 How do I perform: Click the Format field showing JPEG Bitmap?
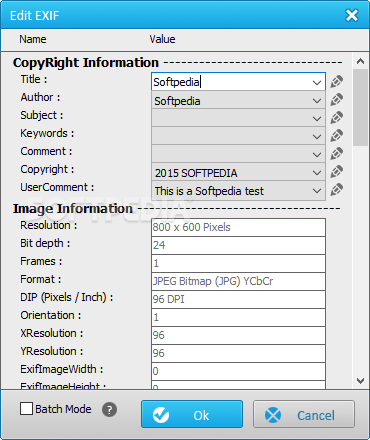tap(238, 281)
